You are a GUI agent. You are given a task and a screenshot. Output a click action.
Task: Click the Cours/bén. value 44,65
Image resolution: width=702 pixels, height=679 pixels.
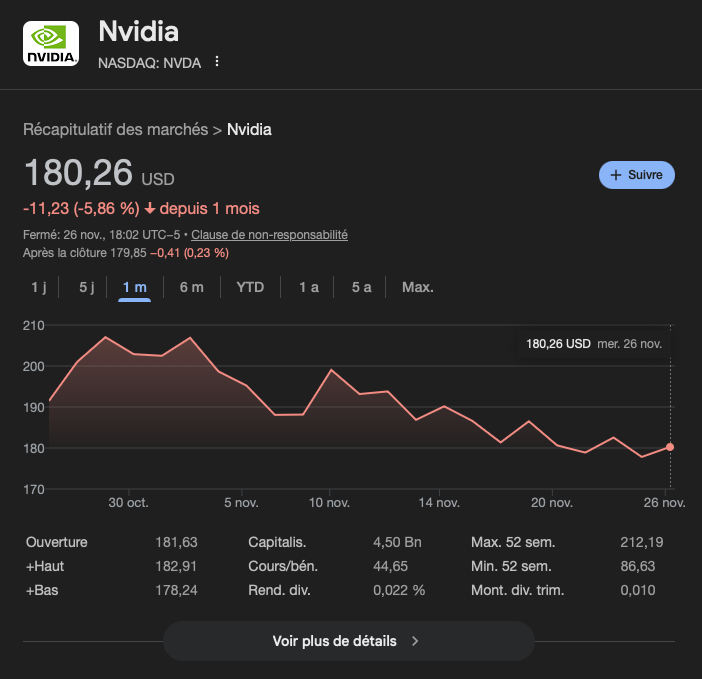tap(390, 566)
